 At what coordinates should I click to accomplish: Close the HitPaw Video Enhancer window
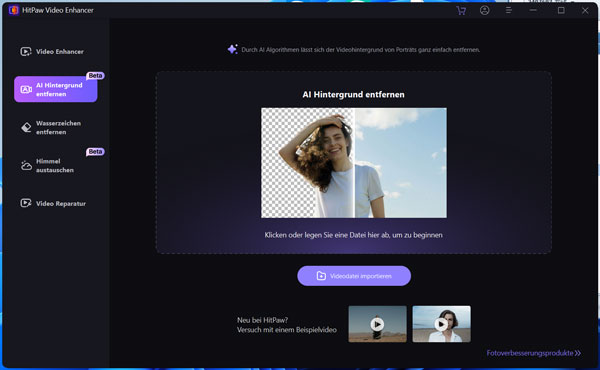[x=585, y=11]
